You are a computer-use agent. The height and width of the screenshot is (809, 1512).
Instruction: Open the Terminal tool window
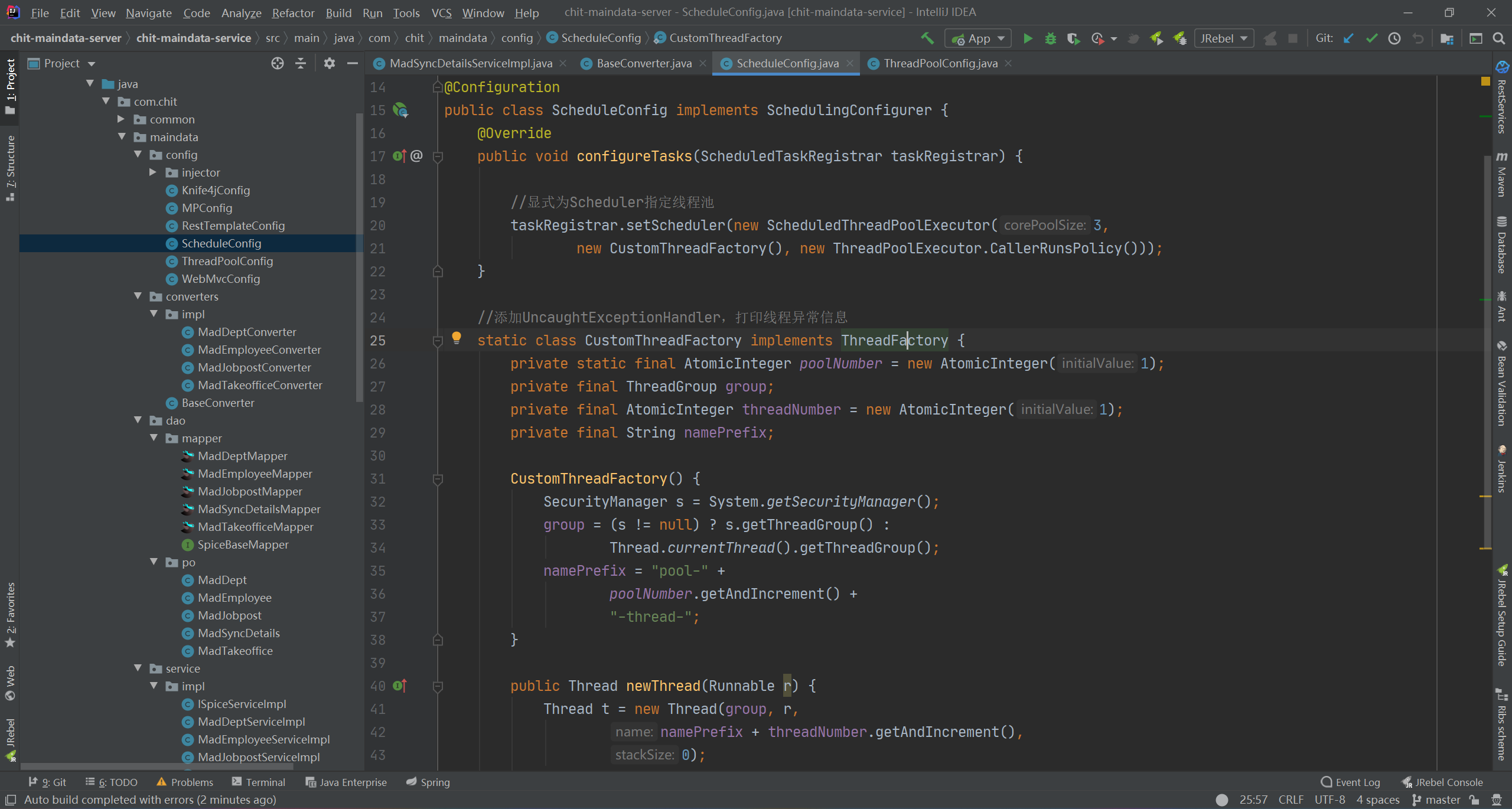pos(259,782)
